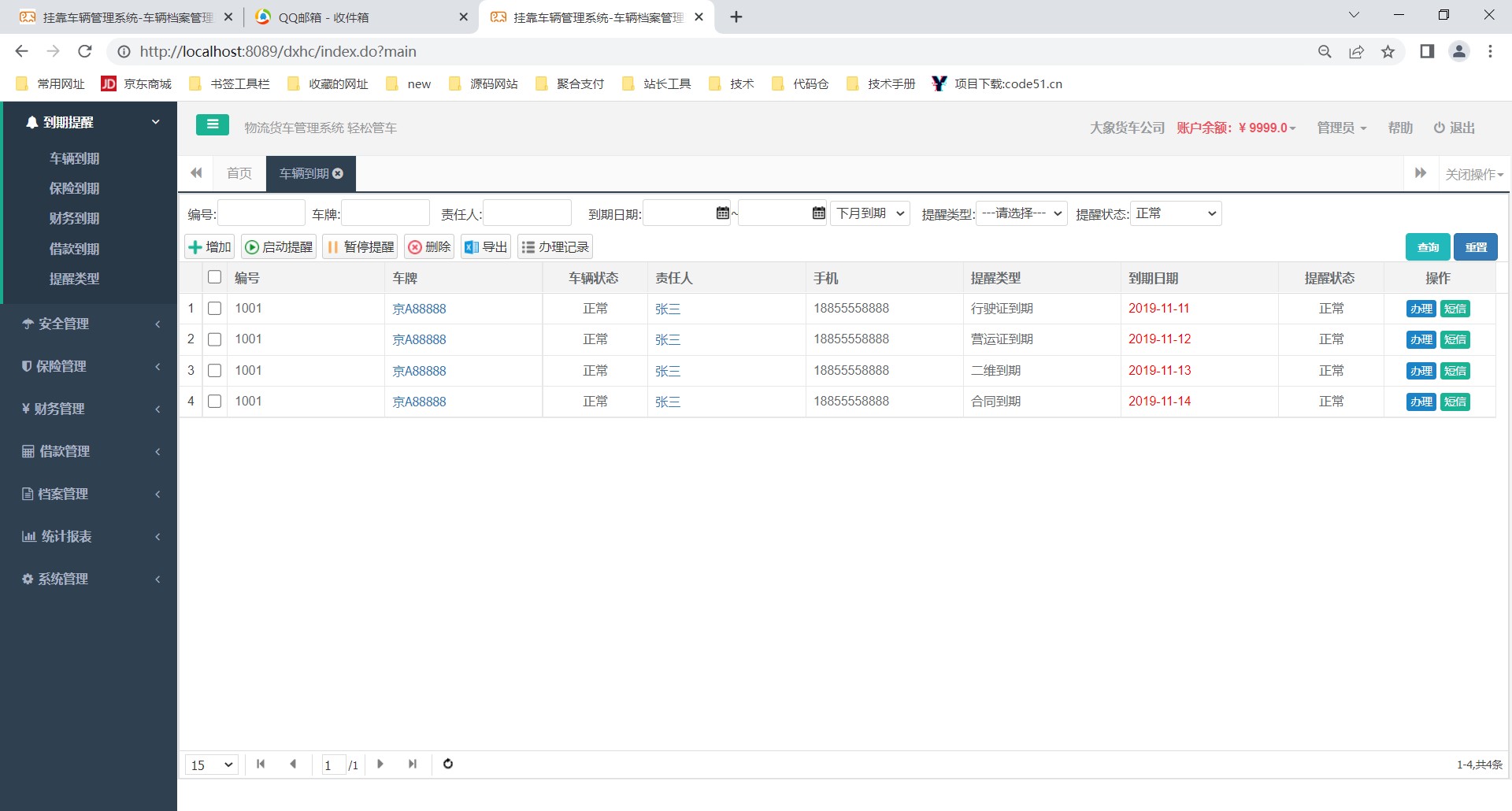Viewport: 1512px width, 811px height.
Task: Open the start date calendar picker icon
Action: coord(722,213)
